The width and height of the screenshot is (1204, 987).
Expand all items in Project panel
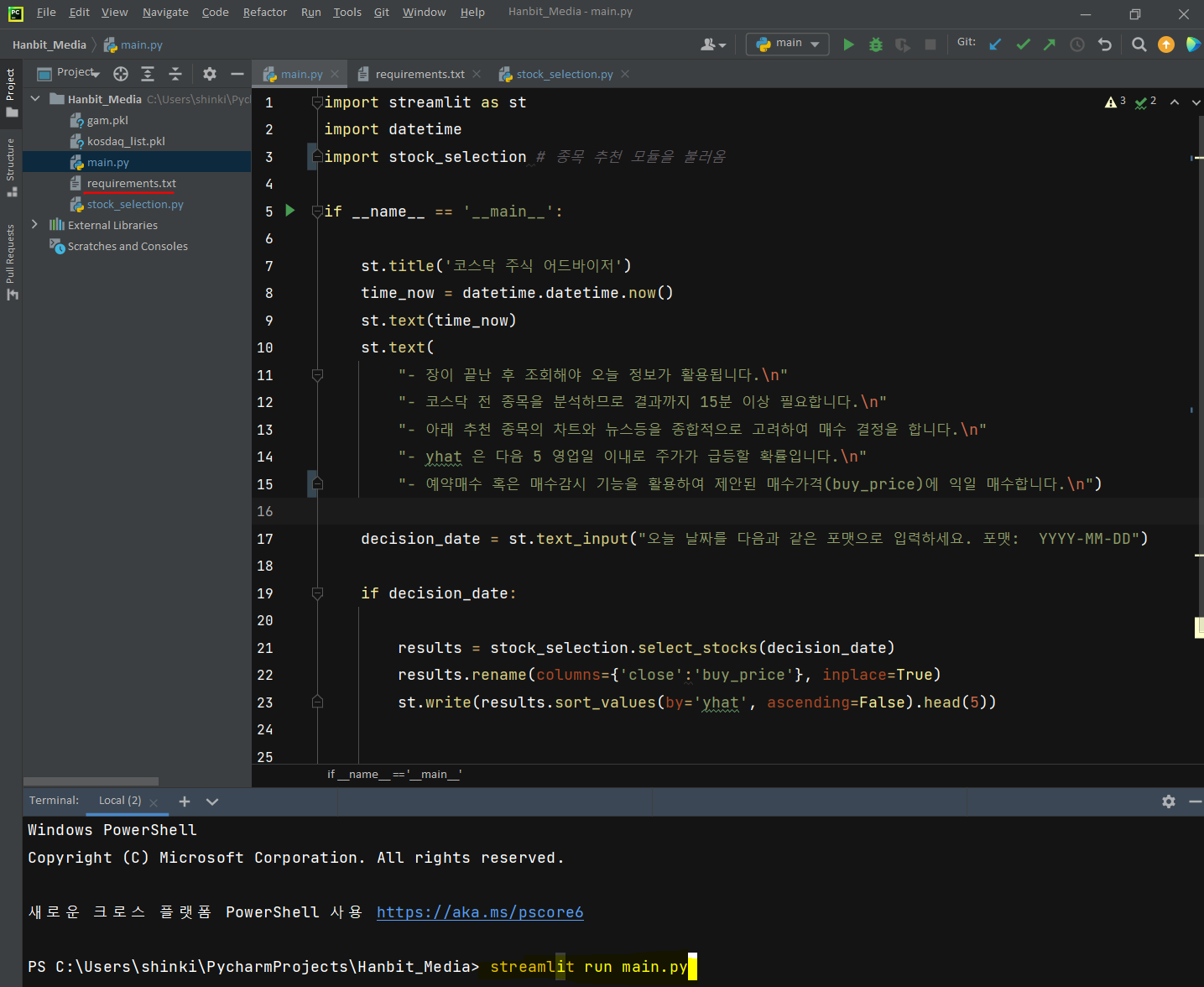click(148, 74)
